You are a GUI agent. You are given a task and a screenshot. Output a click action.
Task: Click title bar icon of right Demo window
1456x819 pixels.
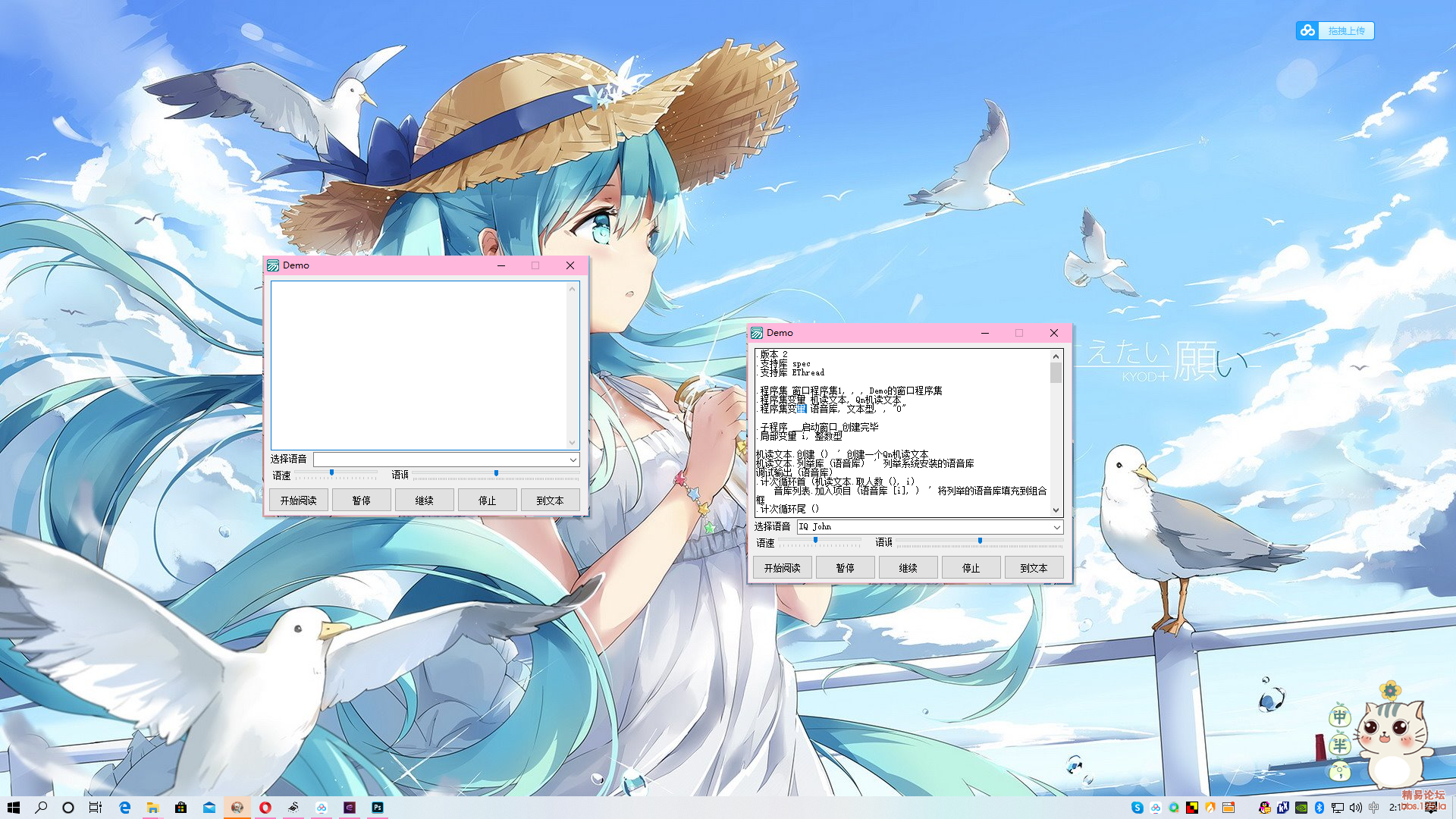click(757, 333)
